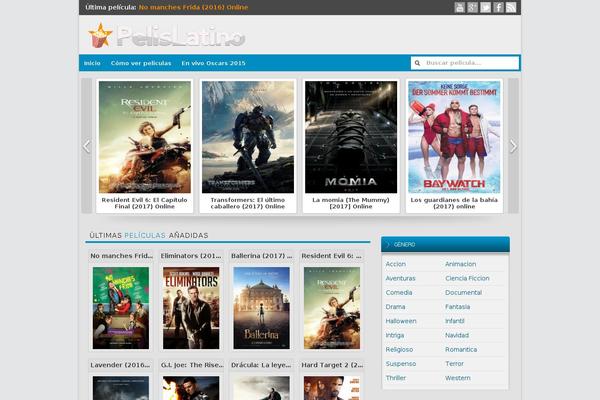Go to next carousel slide arrow

pos(513,146)
